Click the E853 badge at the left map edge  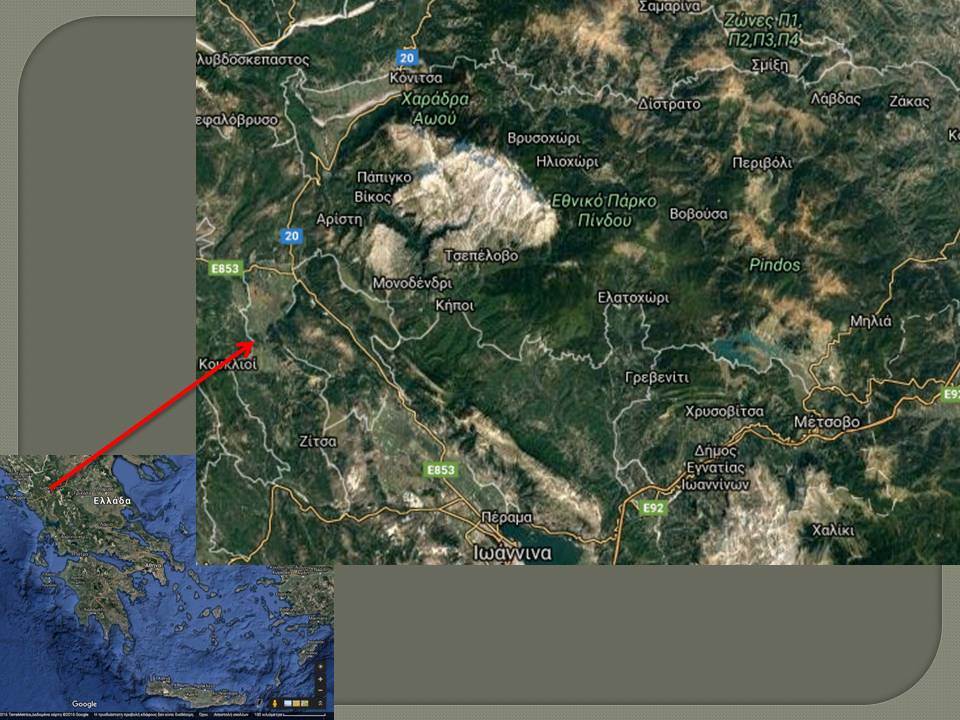pyautogui.click(x=225, y=268)
